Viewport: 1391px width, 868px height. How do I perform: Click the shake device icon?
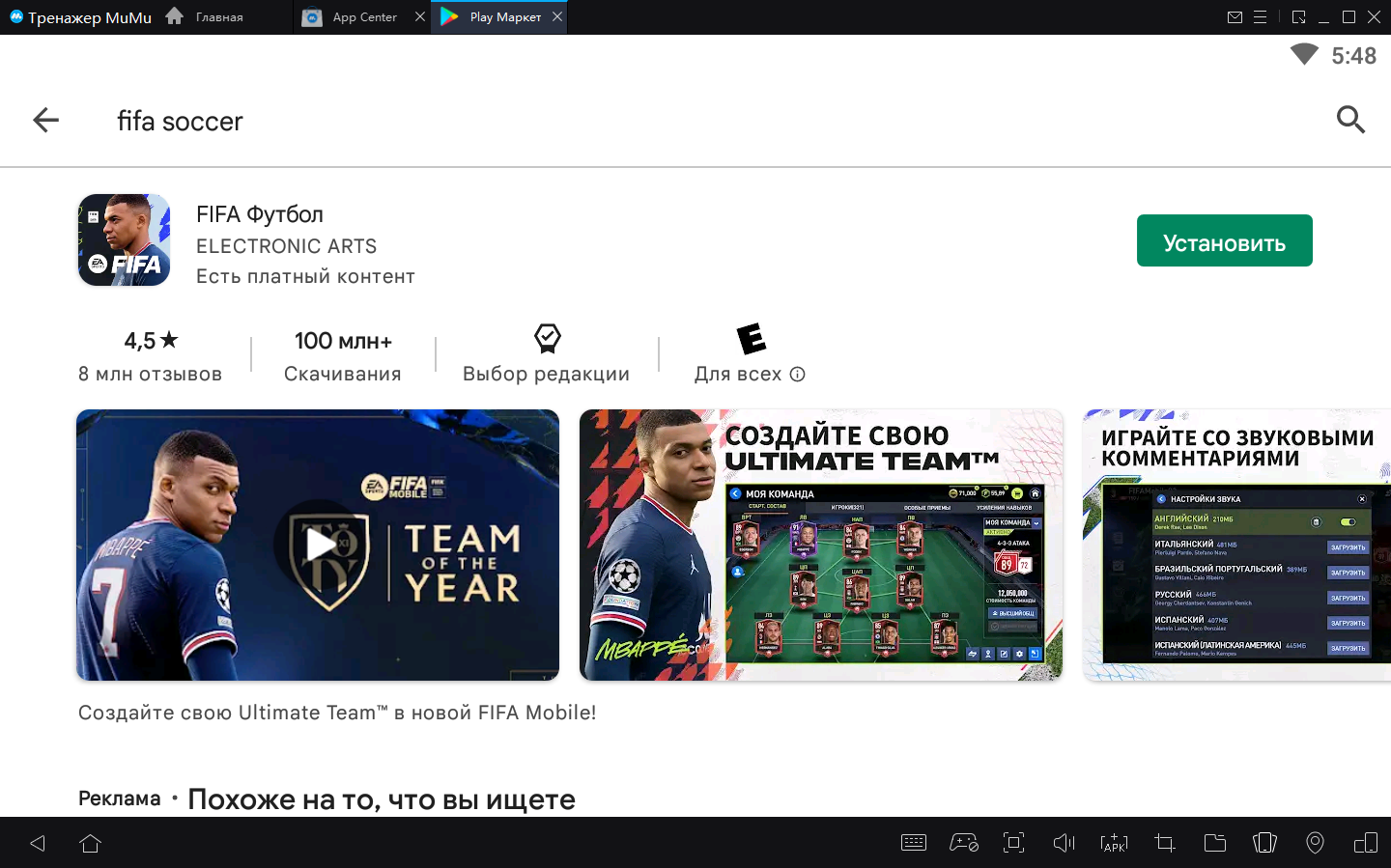(1264, 843)
